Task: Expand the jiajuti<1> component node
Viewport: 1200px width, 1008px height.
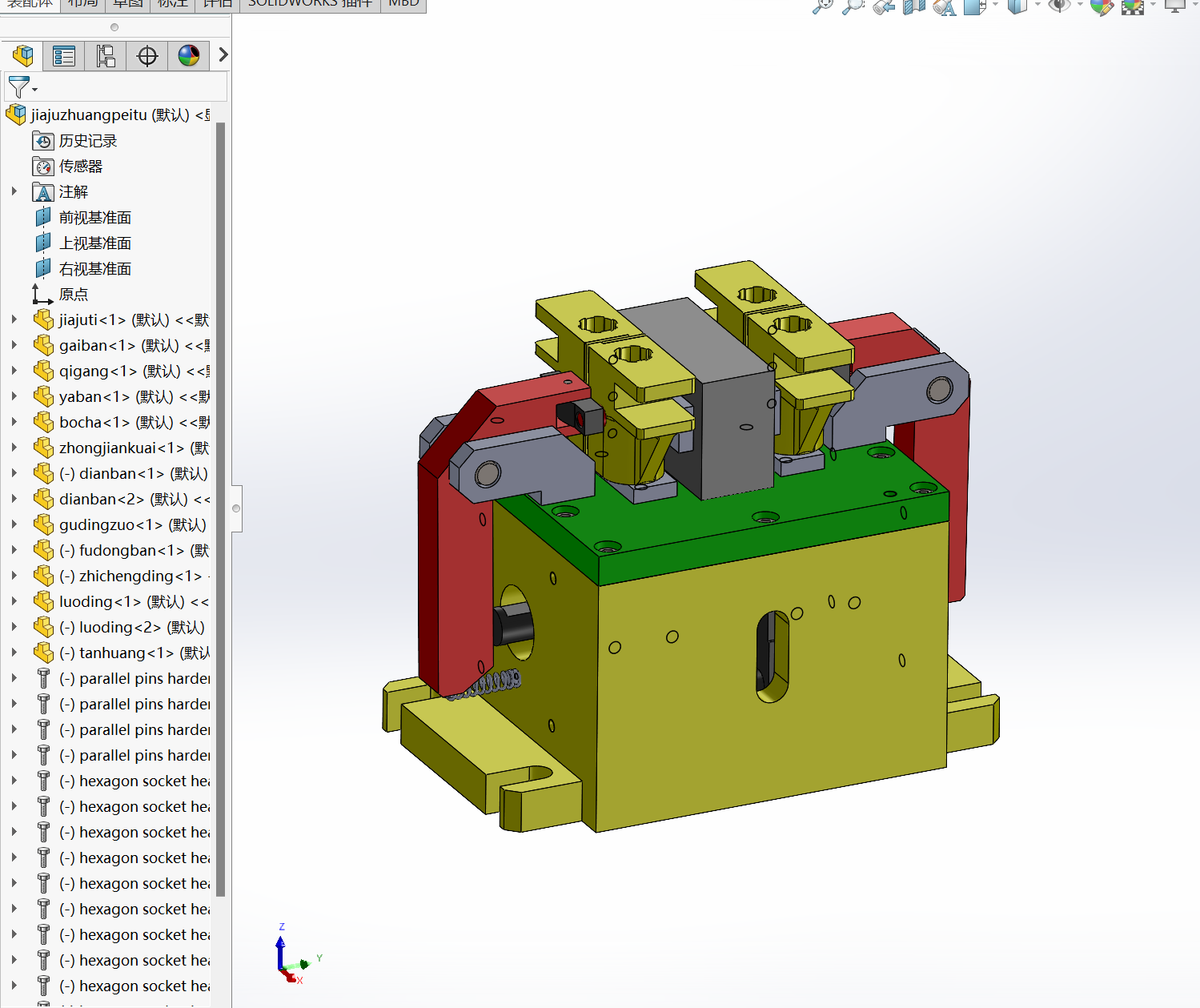Action: (14, 319)
